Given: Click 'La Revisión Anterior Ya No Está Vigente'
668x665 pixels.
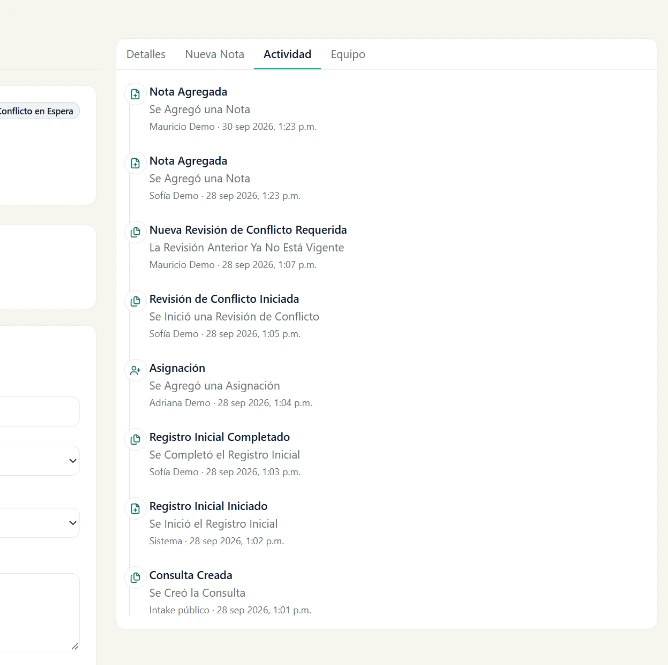Looking at the screenshot, I should (x=247, y=248).
